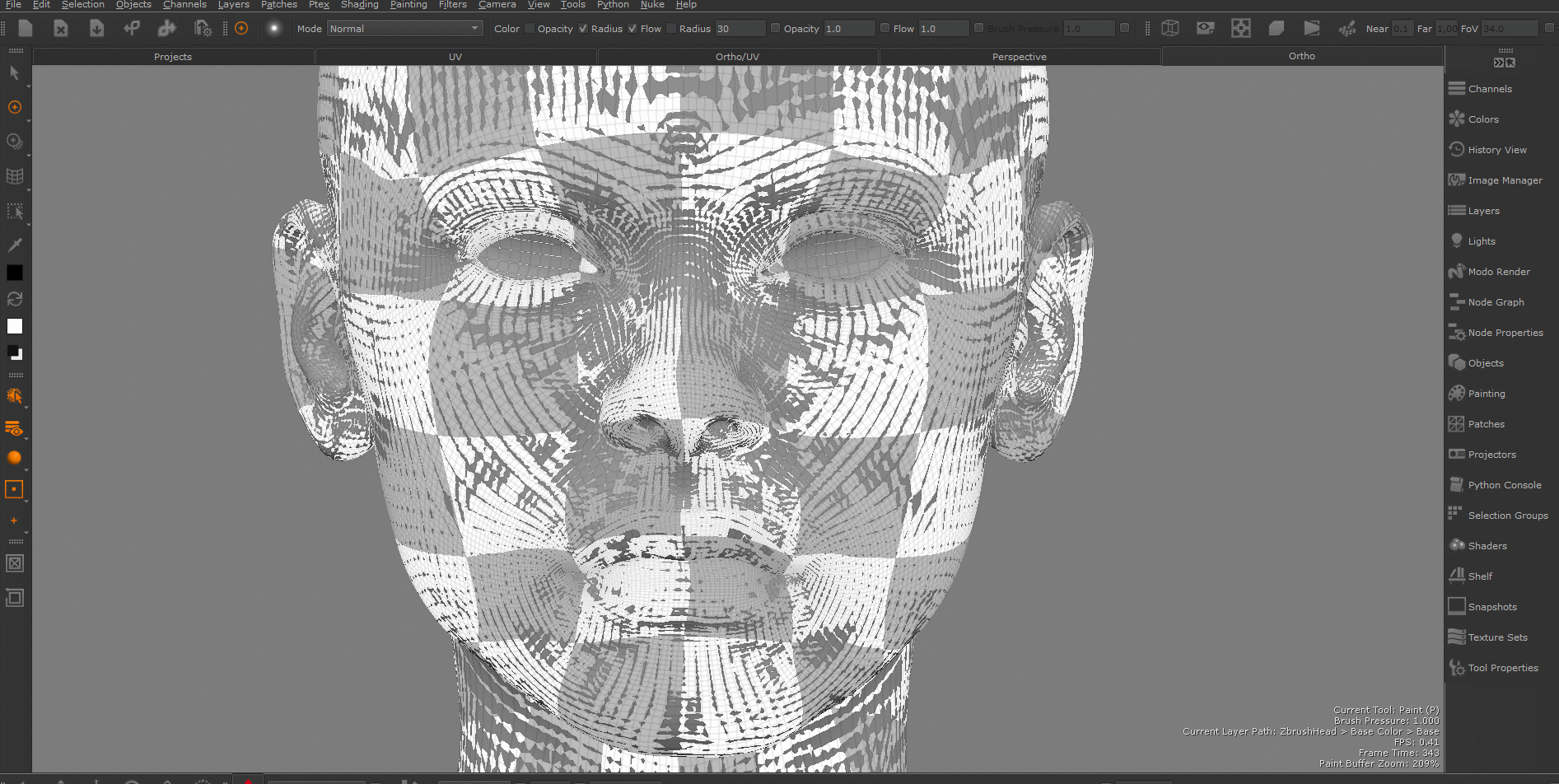Image resolution: width=1559 pixels, height=784 pixels.
Task: Open the File menu
Action: point(13,5)
